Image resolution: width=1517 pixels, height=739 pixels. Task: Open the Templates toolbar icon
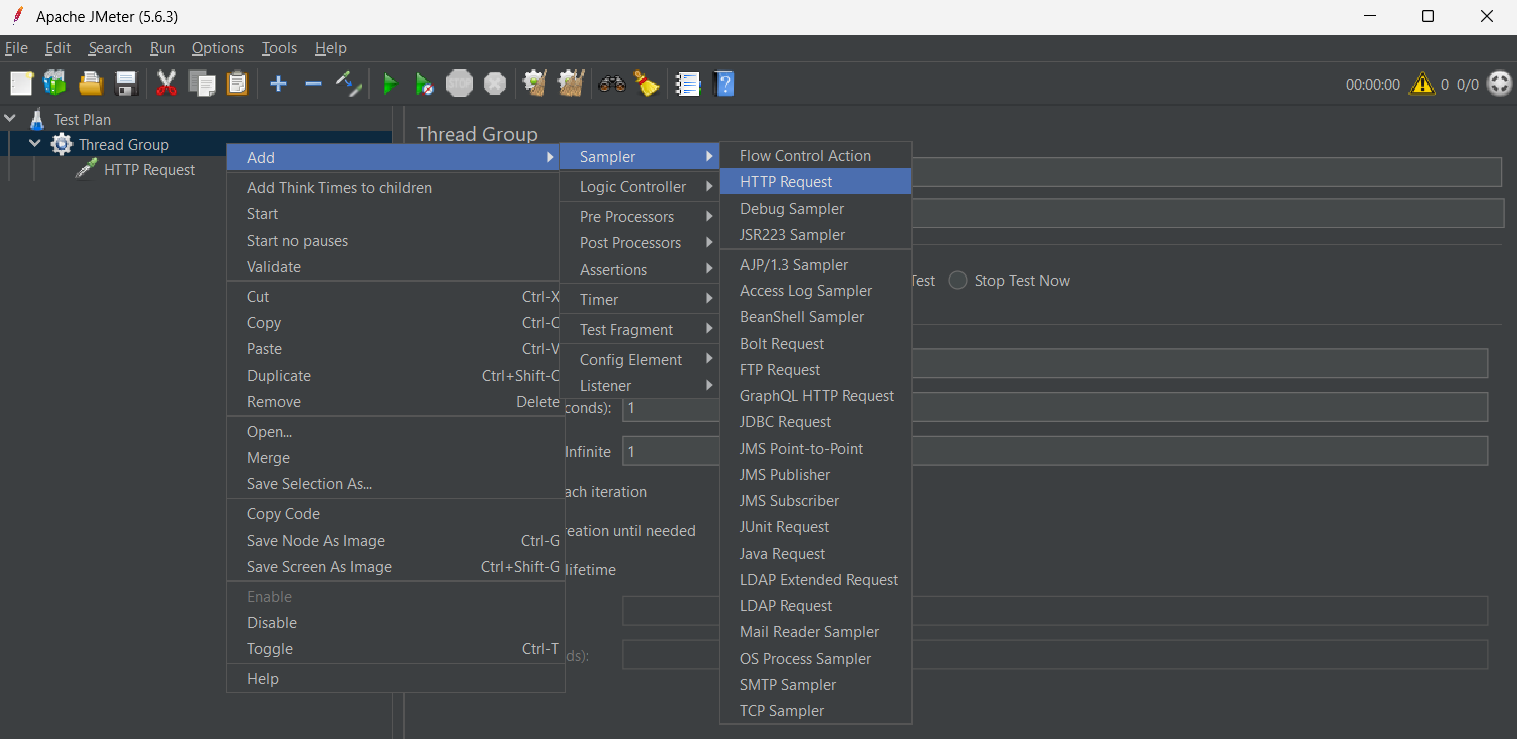tap(55, 84)
